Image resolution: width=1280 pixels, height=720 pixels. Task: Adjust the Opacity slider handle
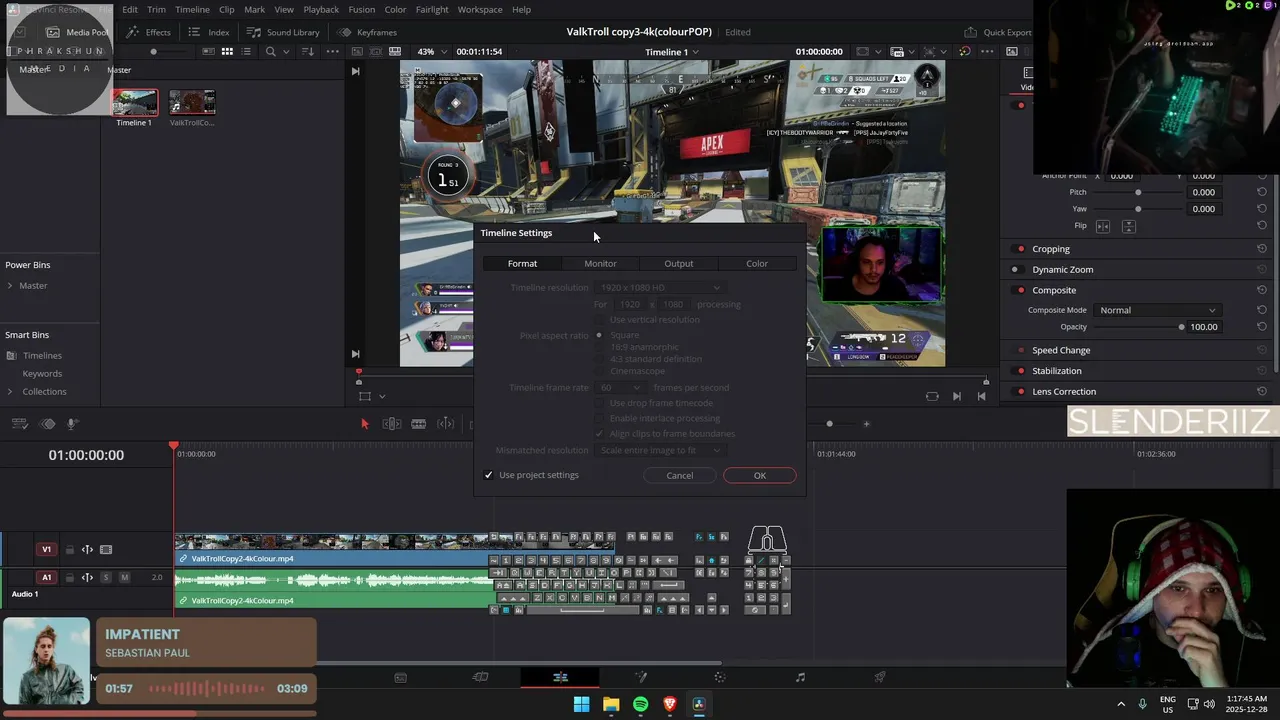click(1181, 327)
